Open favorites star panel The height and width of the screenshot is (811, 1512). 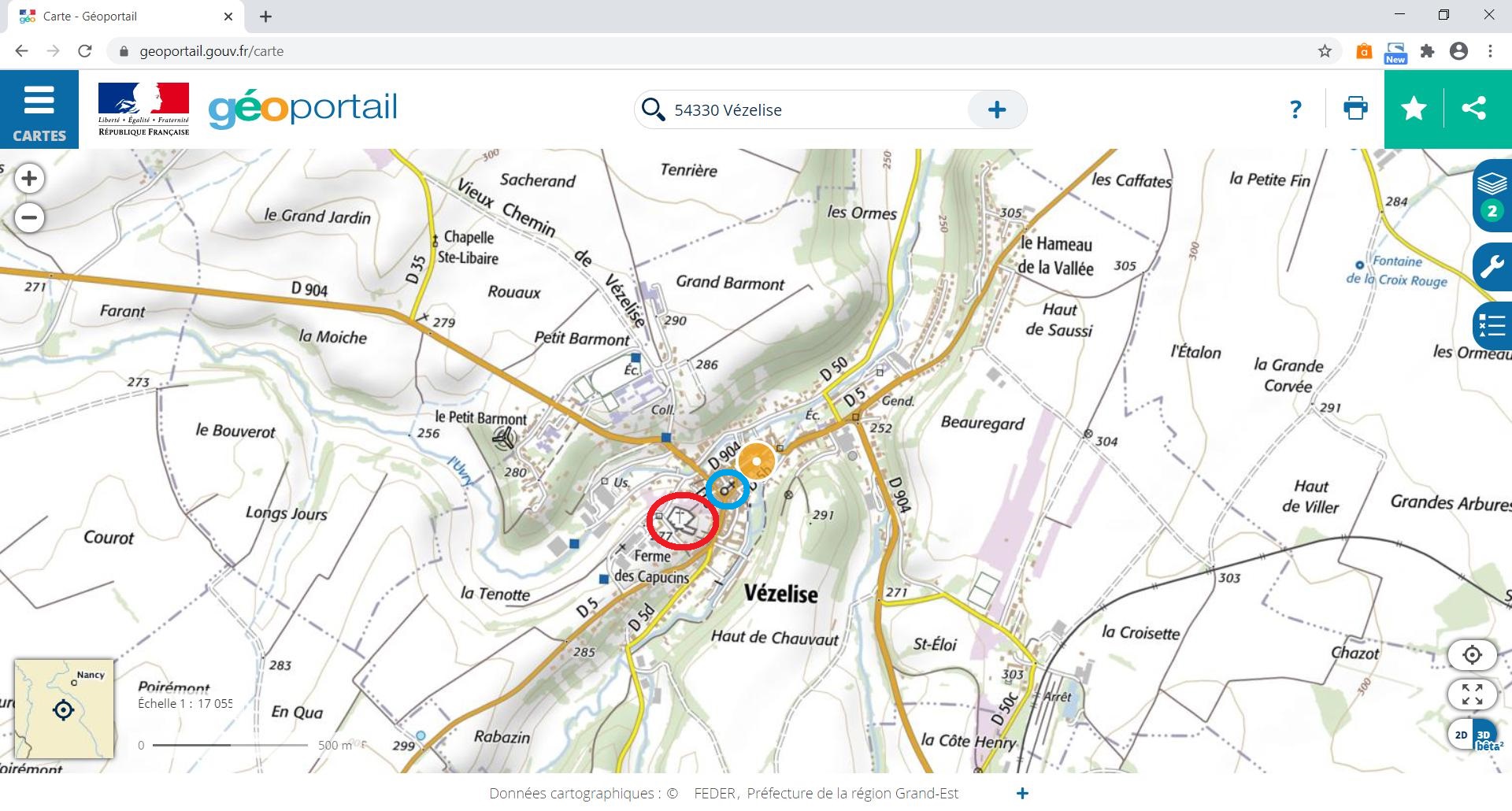[1414, 108]
